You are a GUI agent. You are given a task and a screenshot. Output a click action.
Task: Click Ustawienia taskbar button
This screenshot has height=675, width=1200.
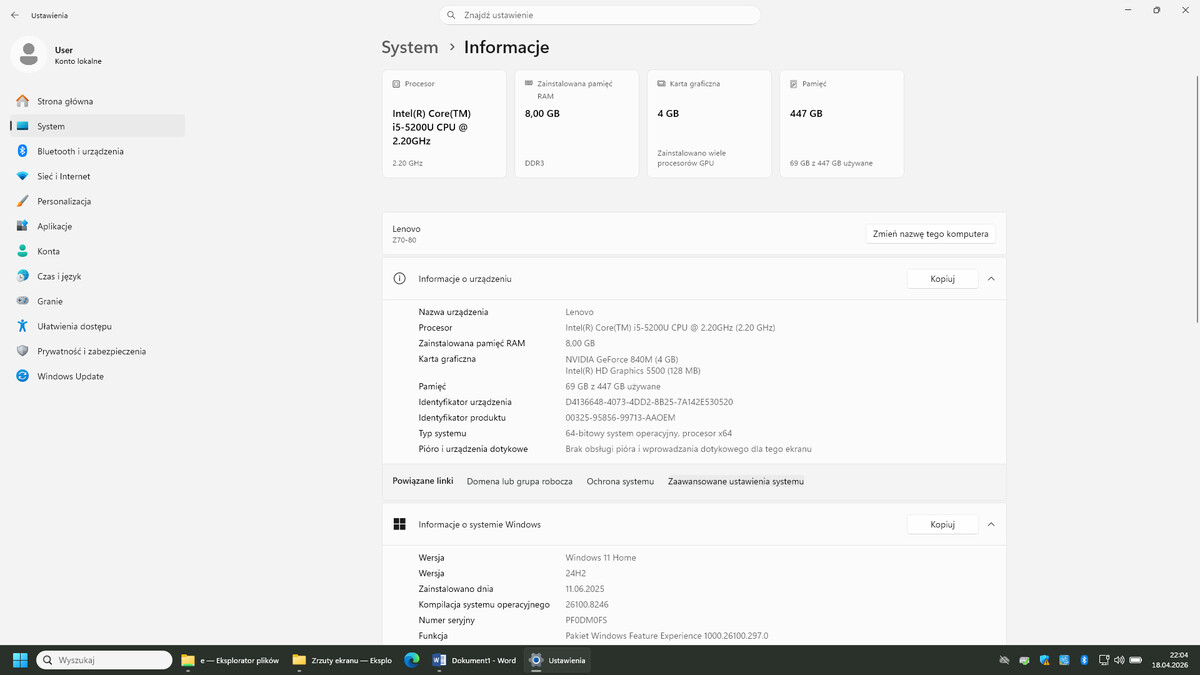pyautogui.click(x=558, y=660)
